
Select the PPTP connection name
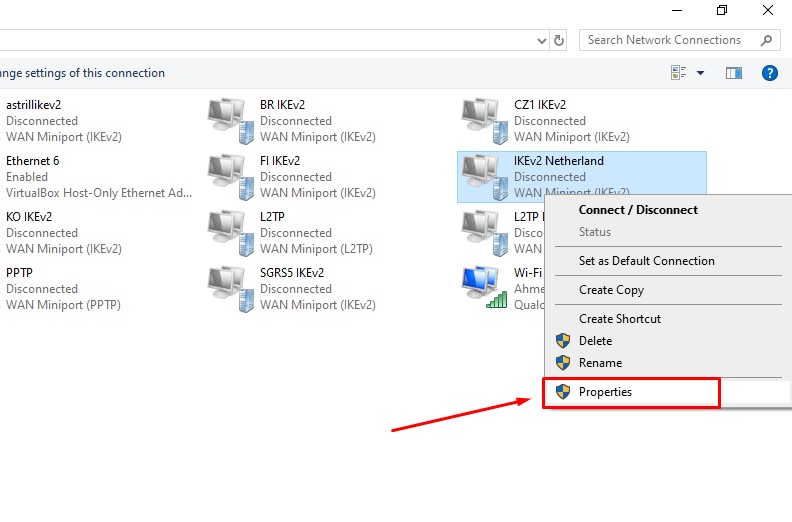pyautogui.click(x=19, y=273)
